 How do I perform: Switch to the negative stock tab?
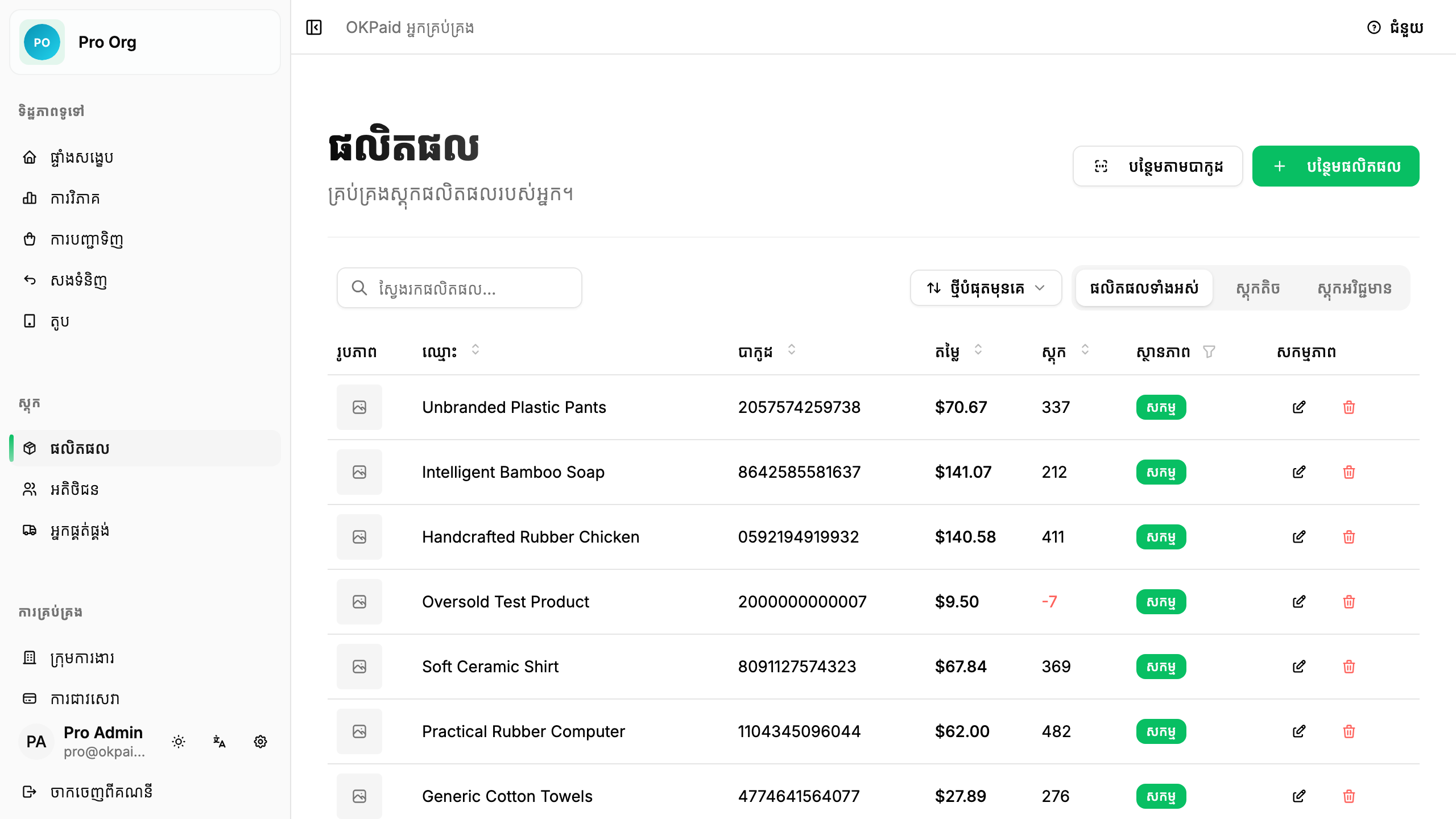pos(1355,288)
